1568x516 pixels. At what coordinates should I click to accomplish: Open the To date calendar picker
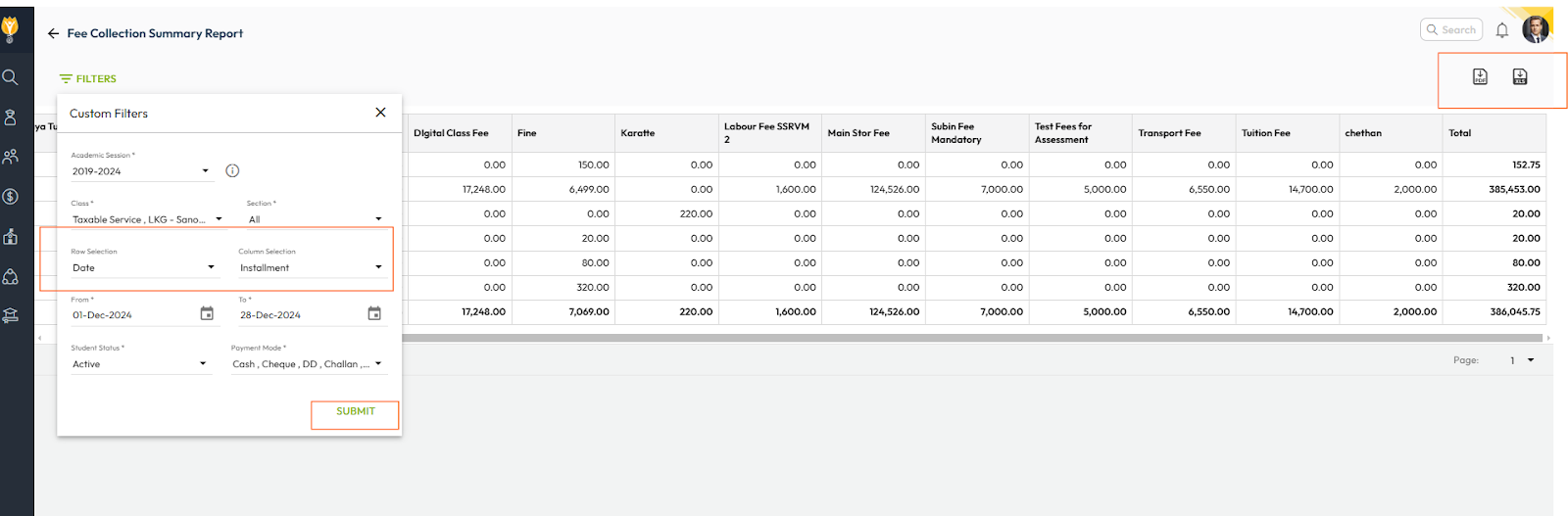[x=374, y=313]
